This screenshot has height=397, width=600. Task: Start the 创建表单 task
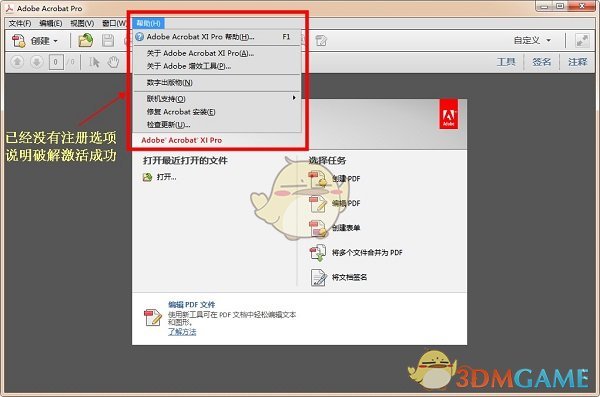click(346, 228)
